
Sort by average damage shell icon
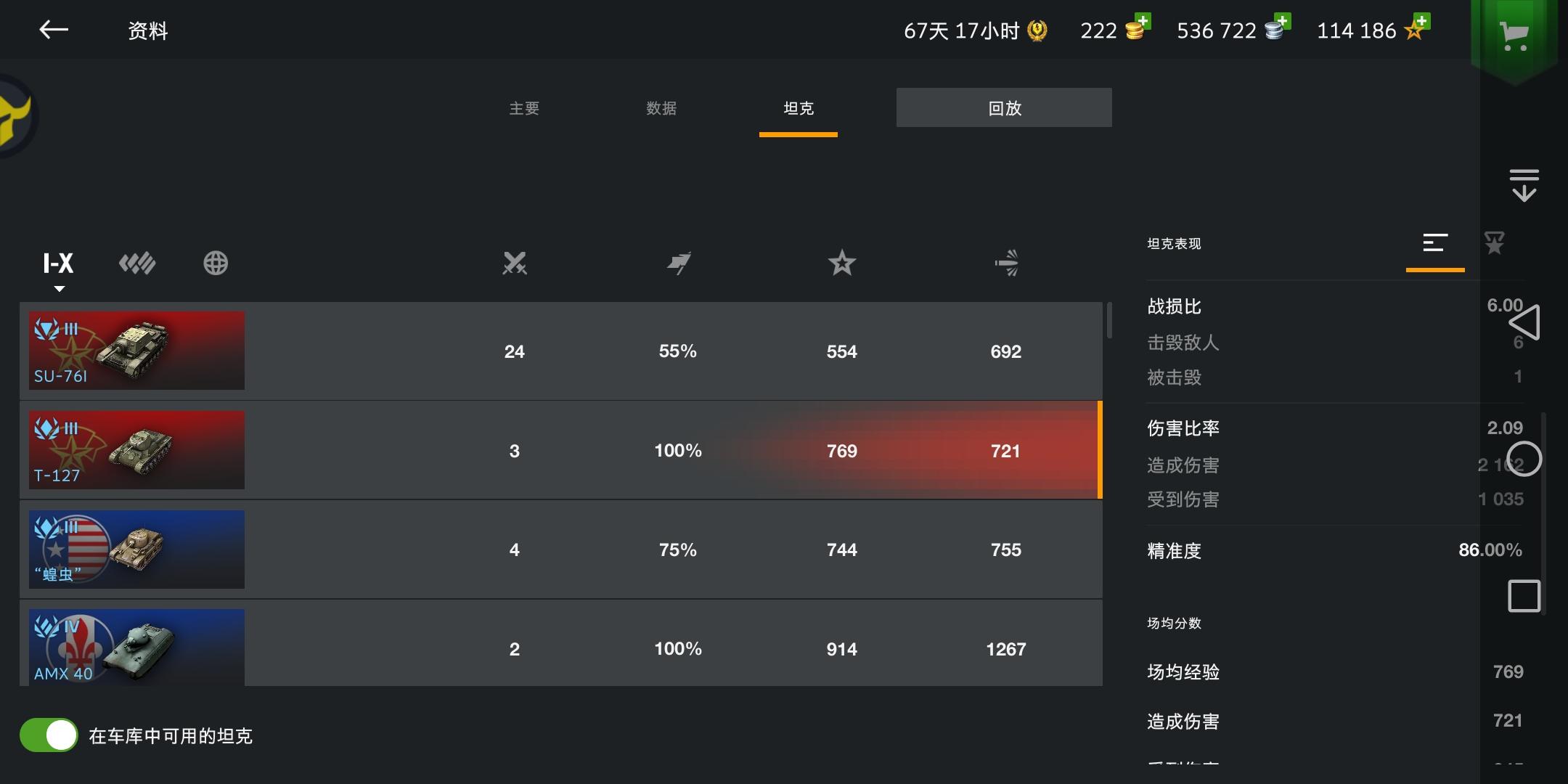[x=1007, y=263]
